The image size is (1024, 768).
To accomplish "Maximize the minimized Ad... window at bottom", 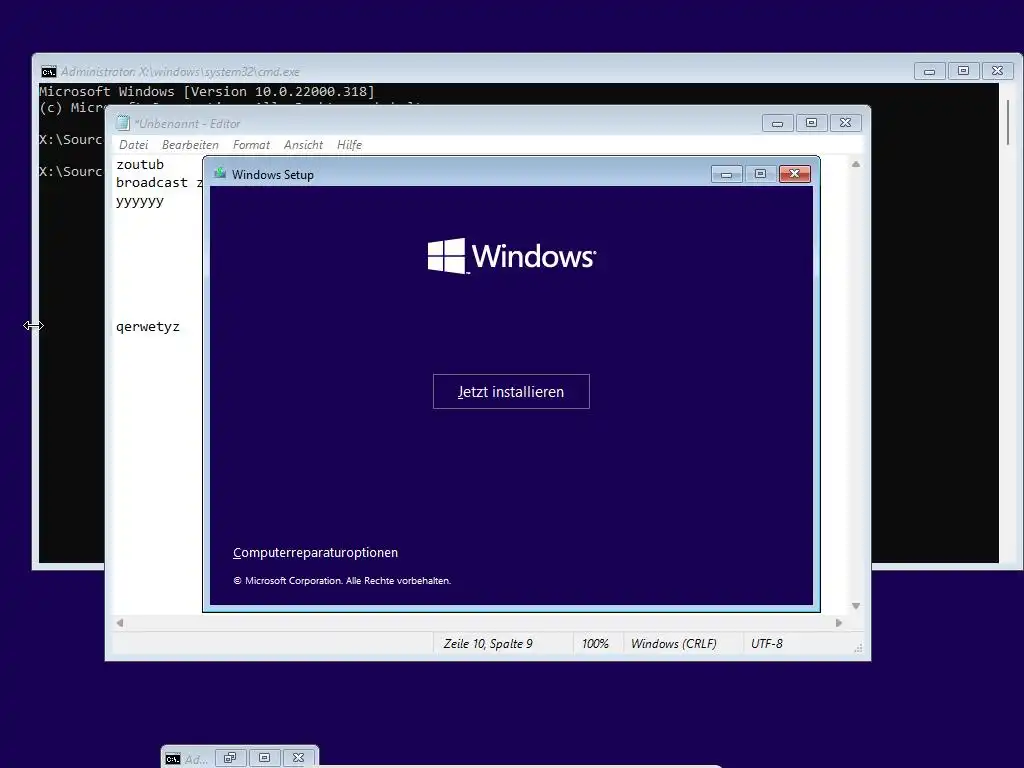I will pyautogui.click(x=264, y=758).
